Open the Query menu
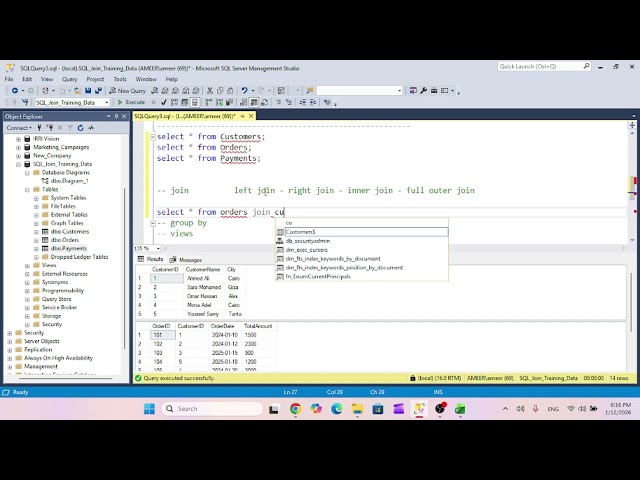Image resolution: width=640 pixels, height=480 pixels. pyautogui.click(x=69, y=79)
